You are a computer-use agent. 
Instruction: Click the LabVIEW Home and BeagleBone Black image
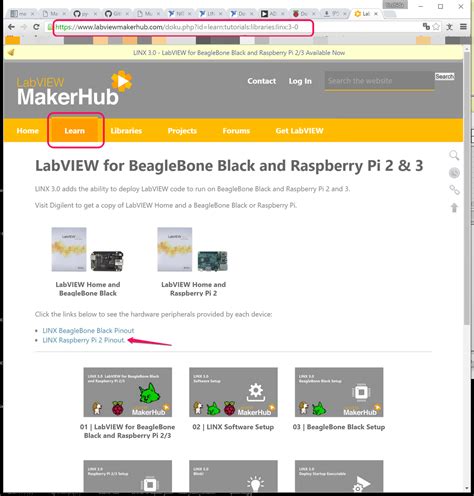[x=87, y=249]
